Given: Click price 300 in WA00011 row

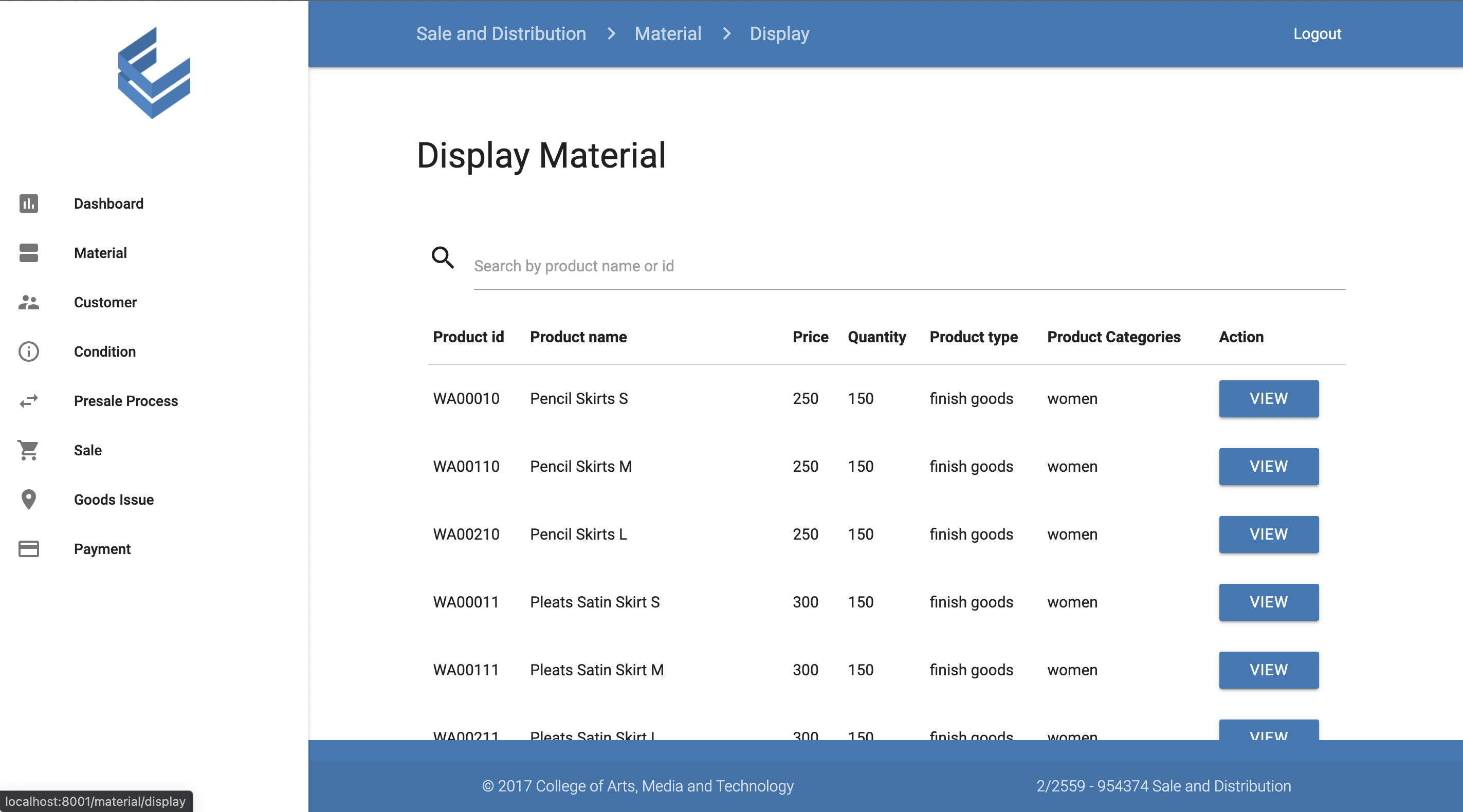Looking at the screenshot, I should [x=806, y=602].
